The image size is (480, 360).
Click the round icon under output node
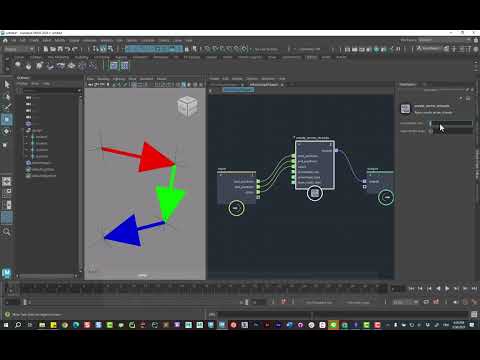coord(386,197)
